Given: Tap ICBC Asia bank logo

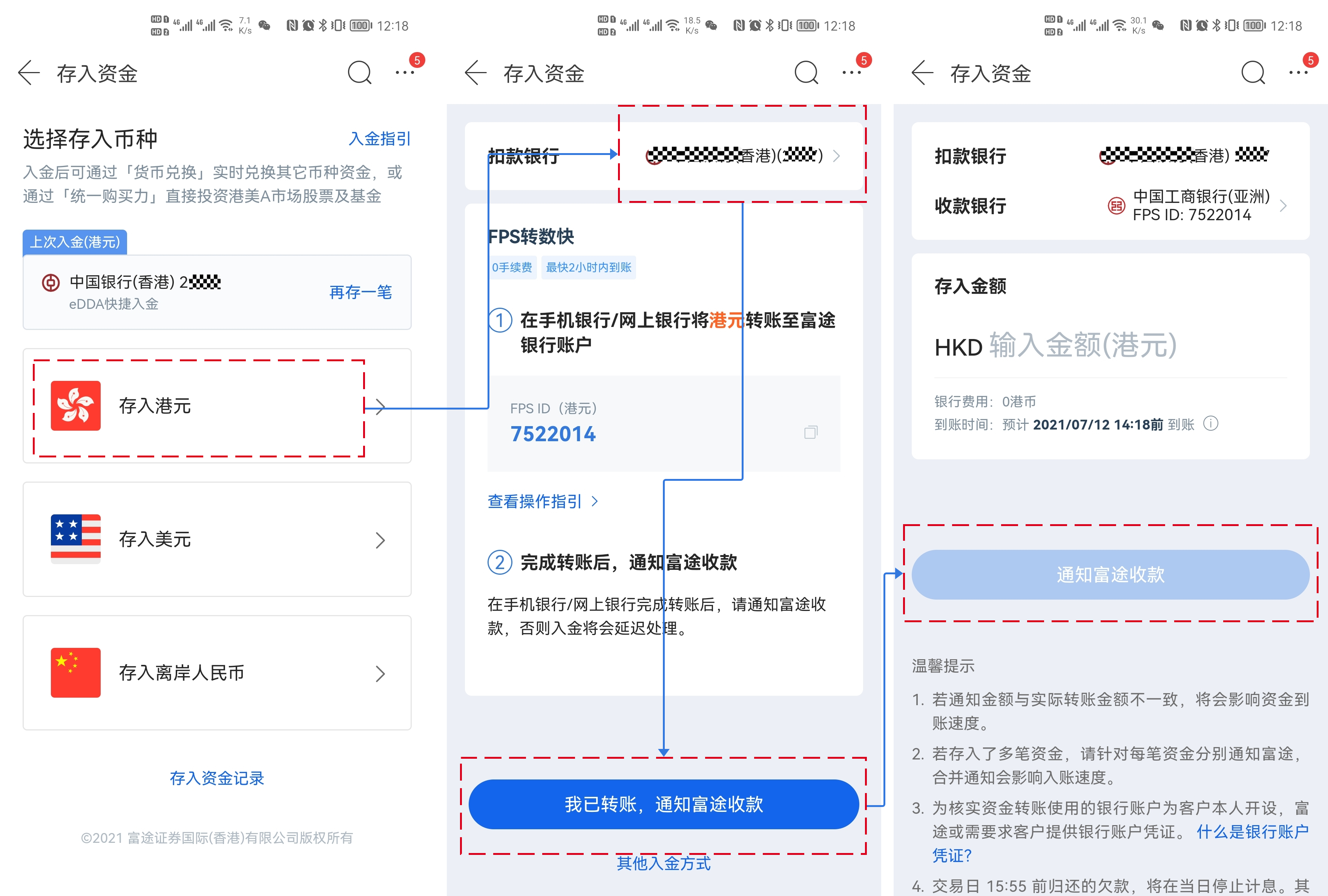Looking at the screenshot, I should point(1116,206).
